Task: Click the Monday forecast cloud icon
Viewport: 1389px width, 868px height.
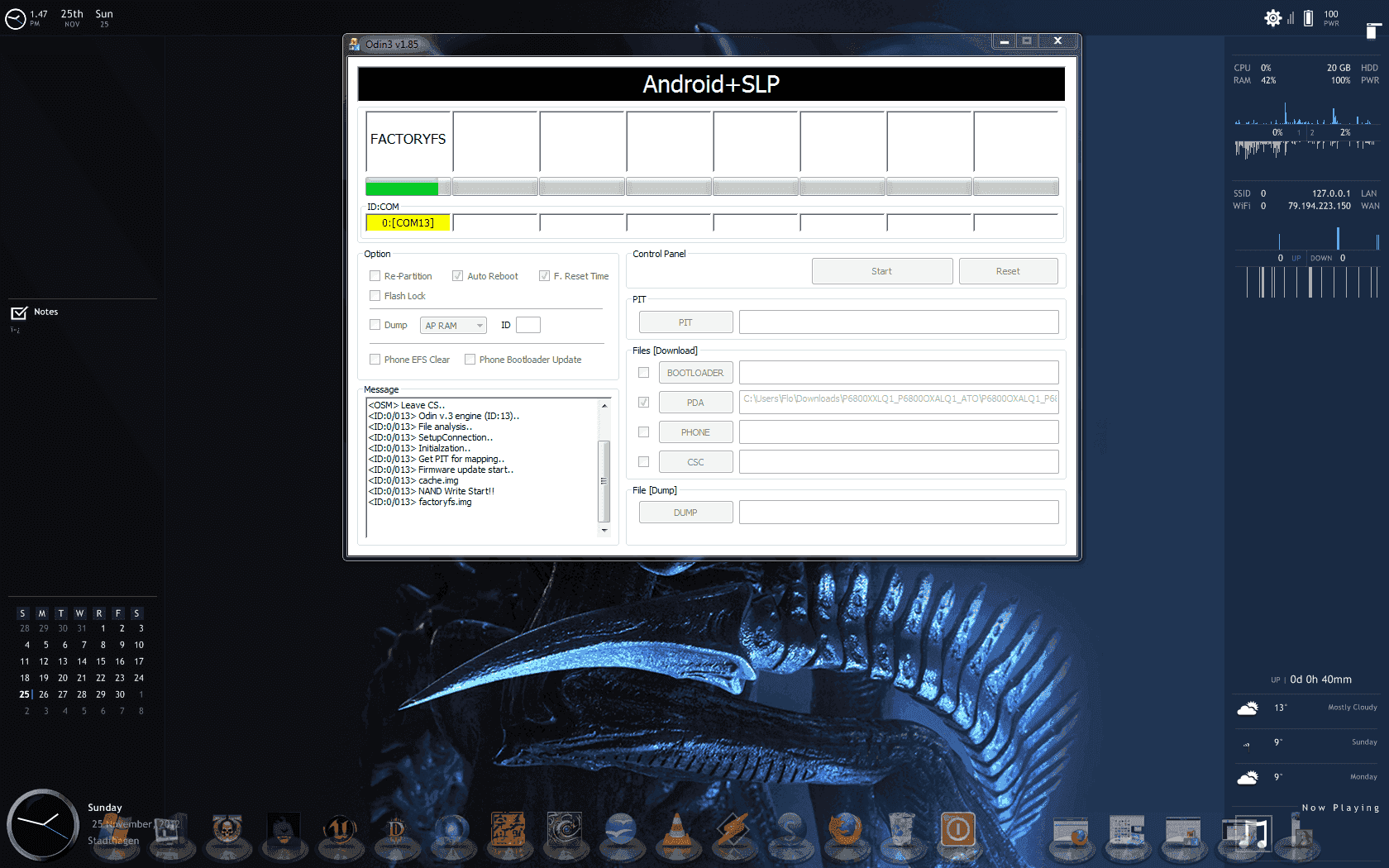Action: pyautogui.click(x=1248, y=777)
